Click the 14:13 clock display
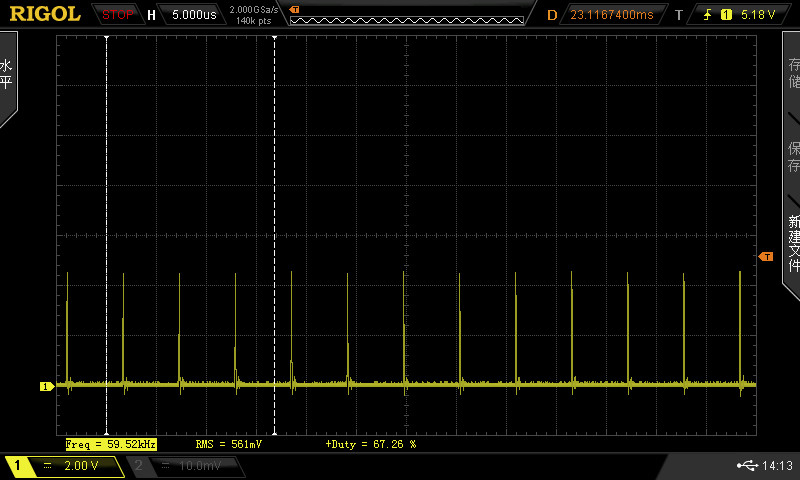This screenshot has height=480, width=800. click(778, 465)
